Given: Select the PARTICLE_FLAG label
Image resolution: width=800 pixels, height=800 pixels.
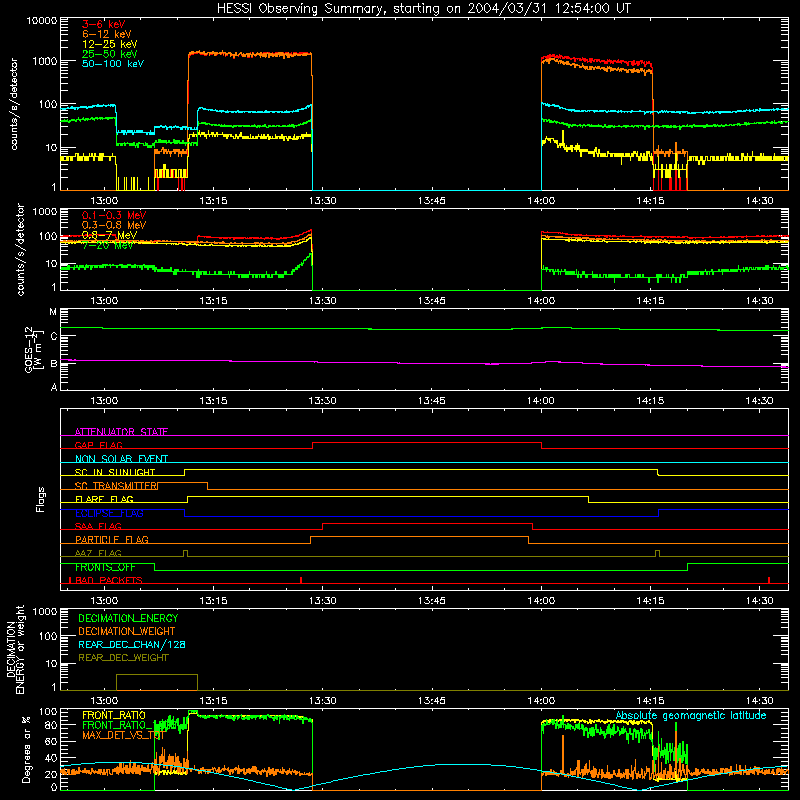Looking at the screenshot, I should pos(112,539).
